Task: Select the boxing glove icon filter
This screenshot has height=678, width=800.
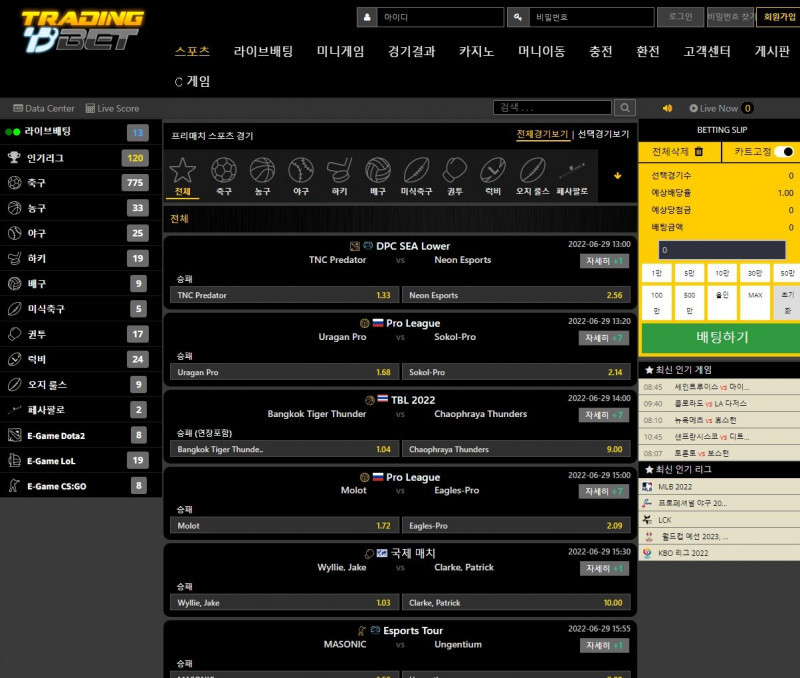Action: click(454, 170)
